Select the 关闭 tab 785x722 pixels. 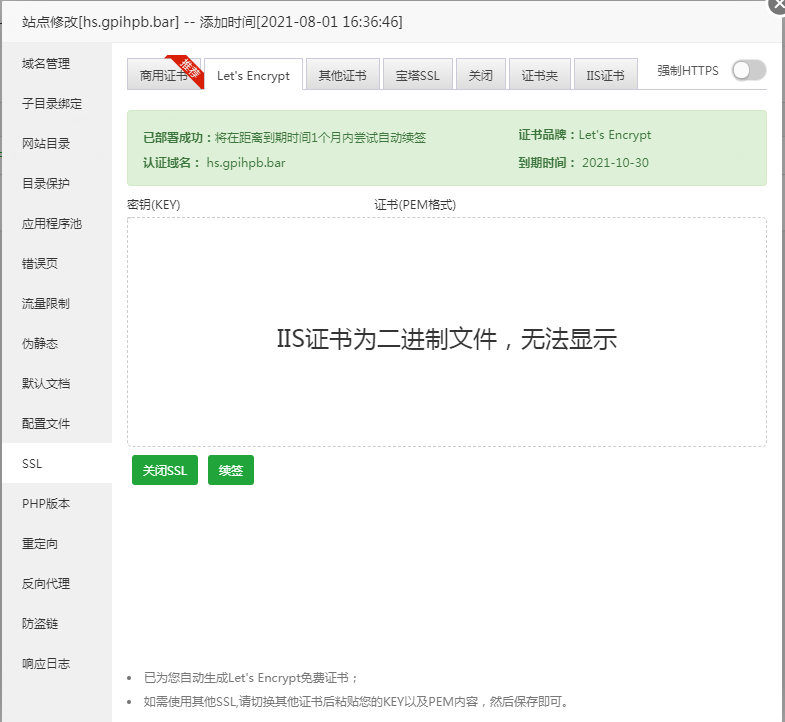point(481,75)
